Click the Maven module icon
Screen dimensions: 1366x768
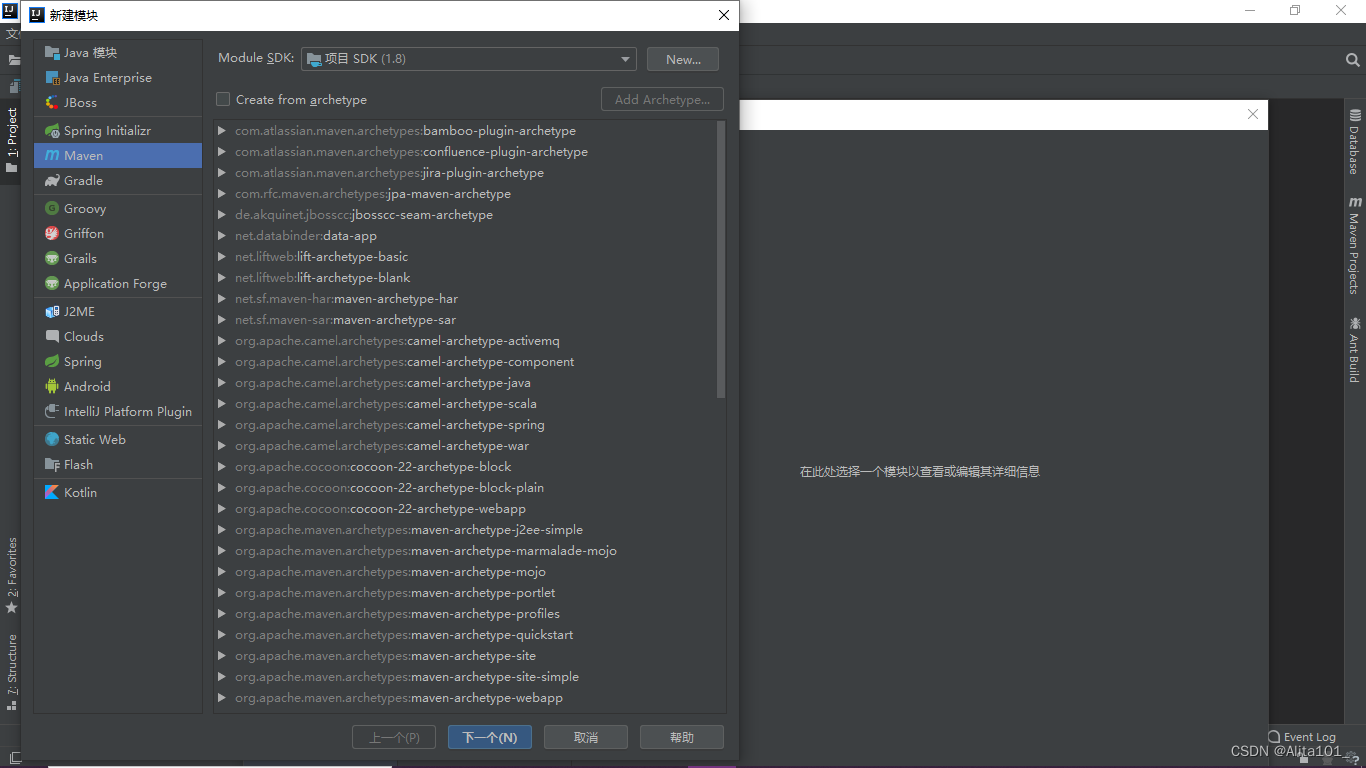pyautogui.click(x=52, y=156)
